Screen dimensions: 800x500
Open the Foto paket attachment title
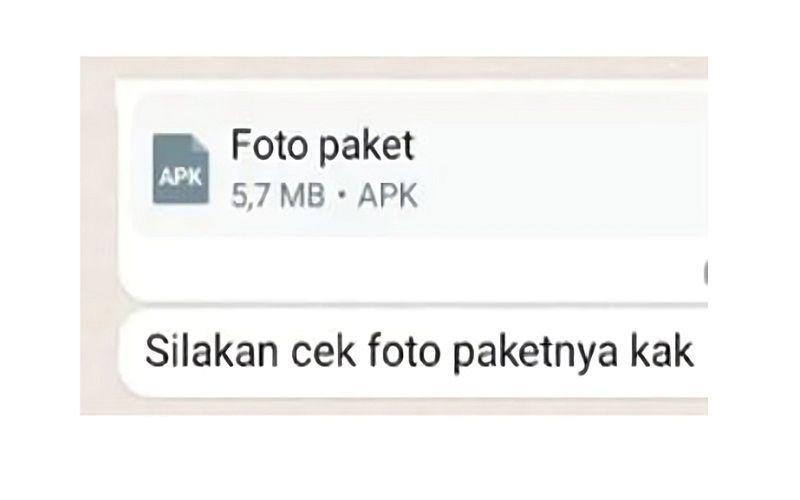pos(322,147)
